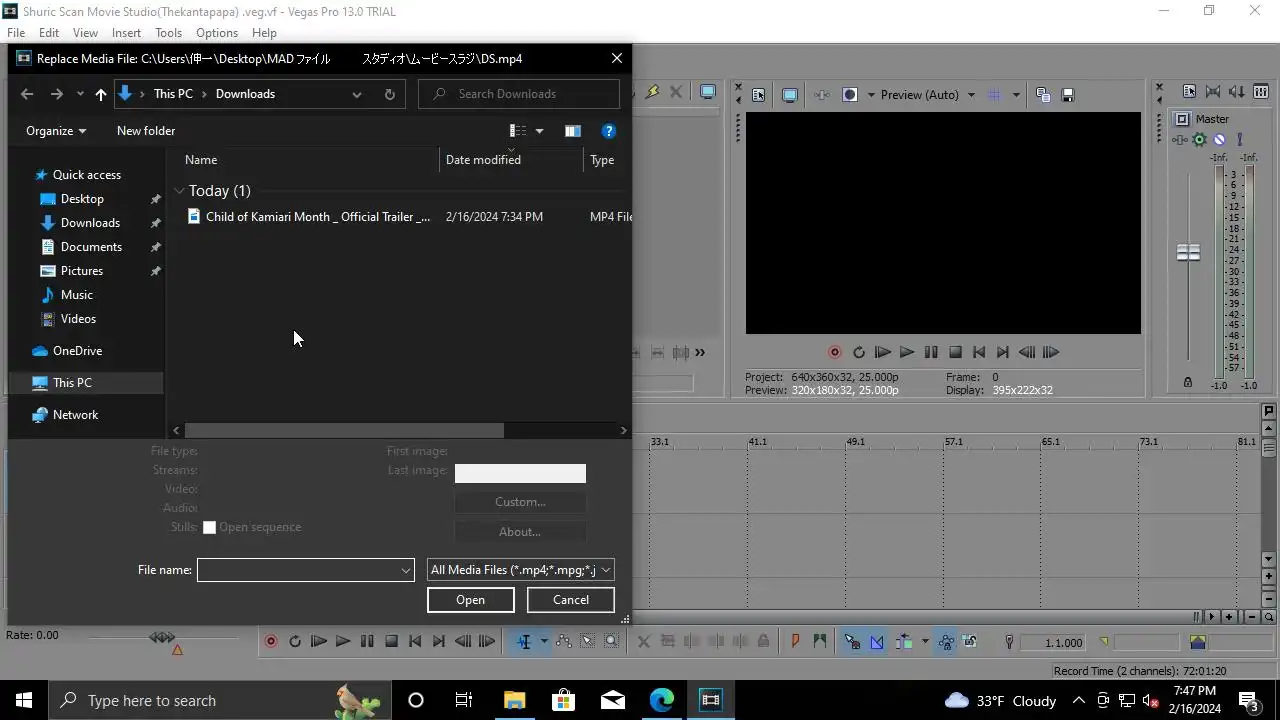Screen dimensions: 1280x720
Task: Open the Split Screen View dropdown arrow
Action: (870, 95)
